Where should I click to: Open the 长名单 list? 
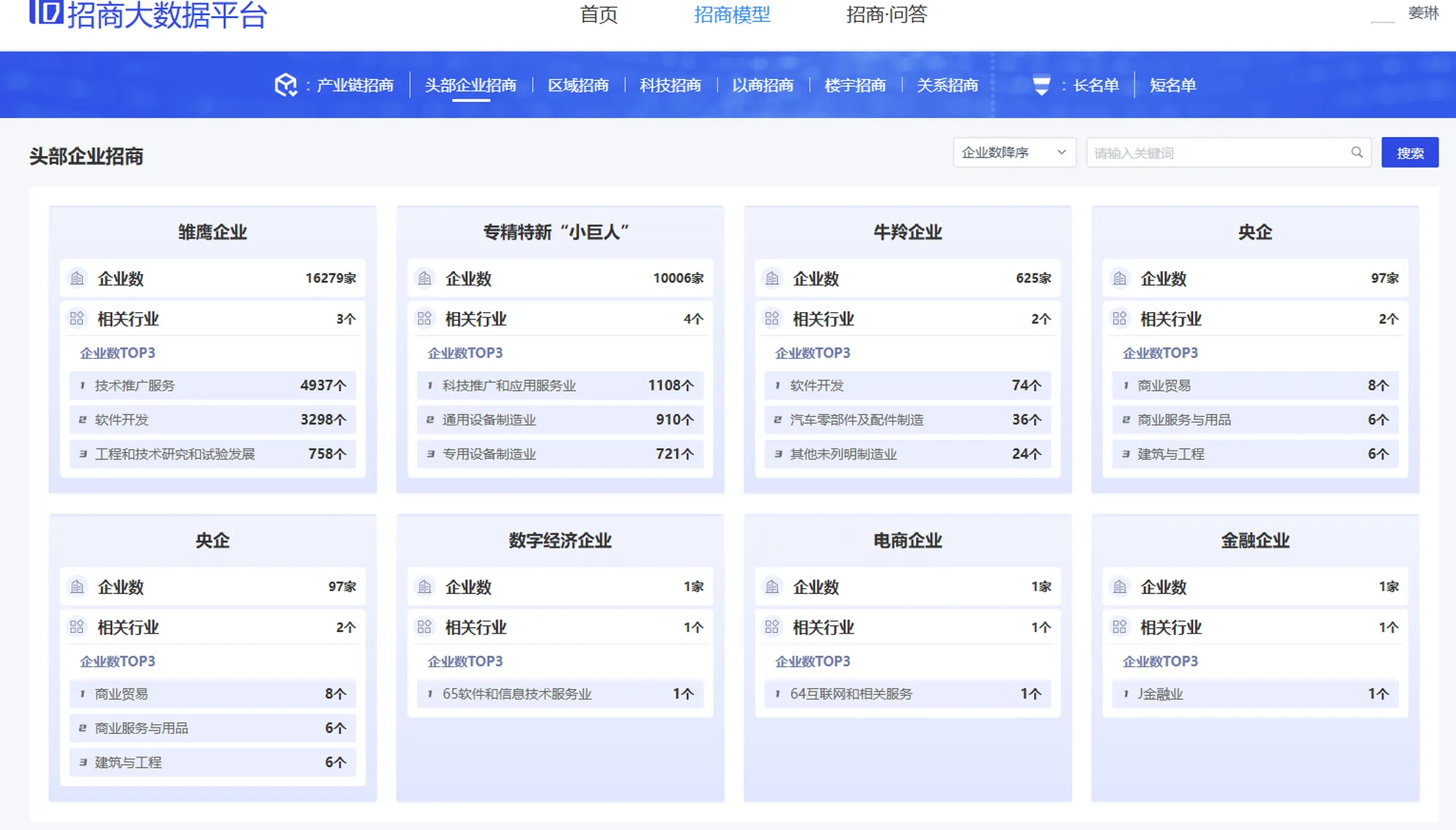1096,86
